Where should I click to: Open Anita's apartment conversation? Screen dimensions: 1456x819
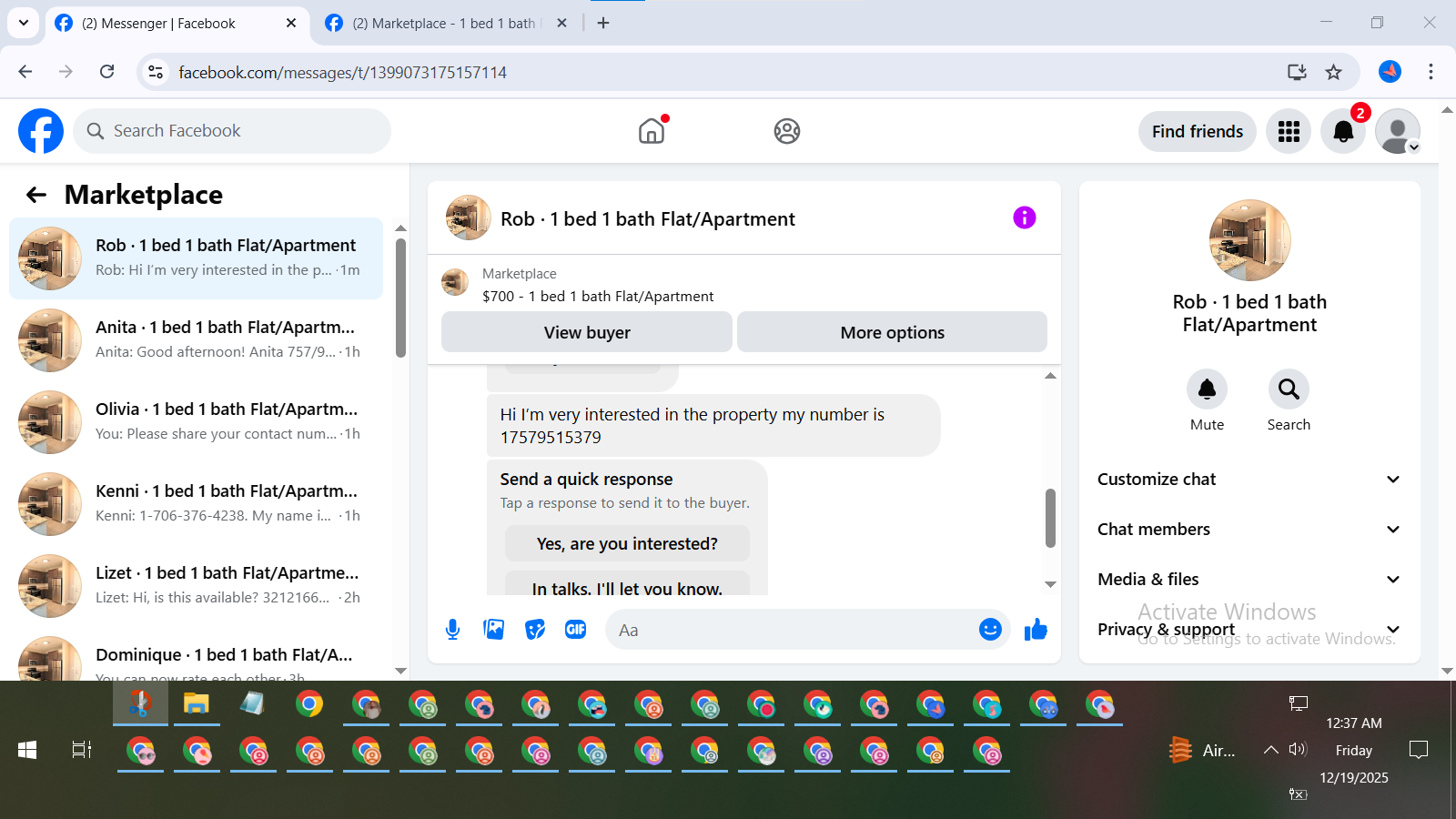point(196,340)
